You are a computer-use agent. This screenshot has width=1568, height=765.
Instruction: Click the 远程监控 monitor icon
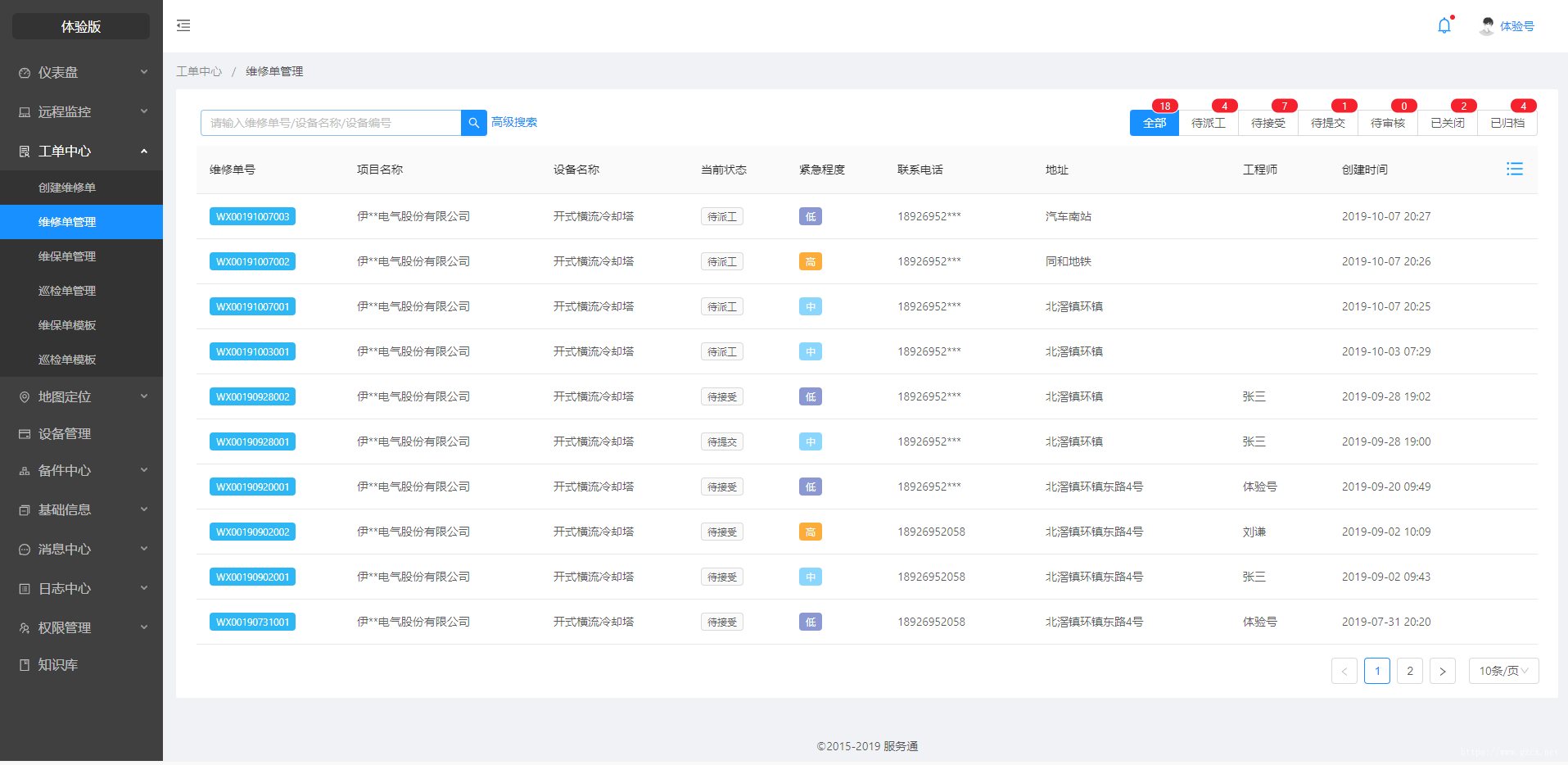25,112
